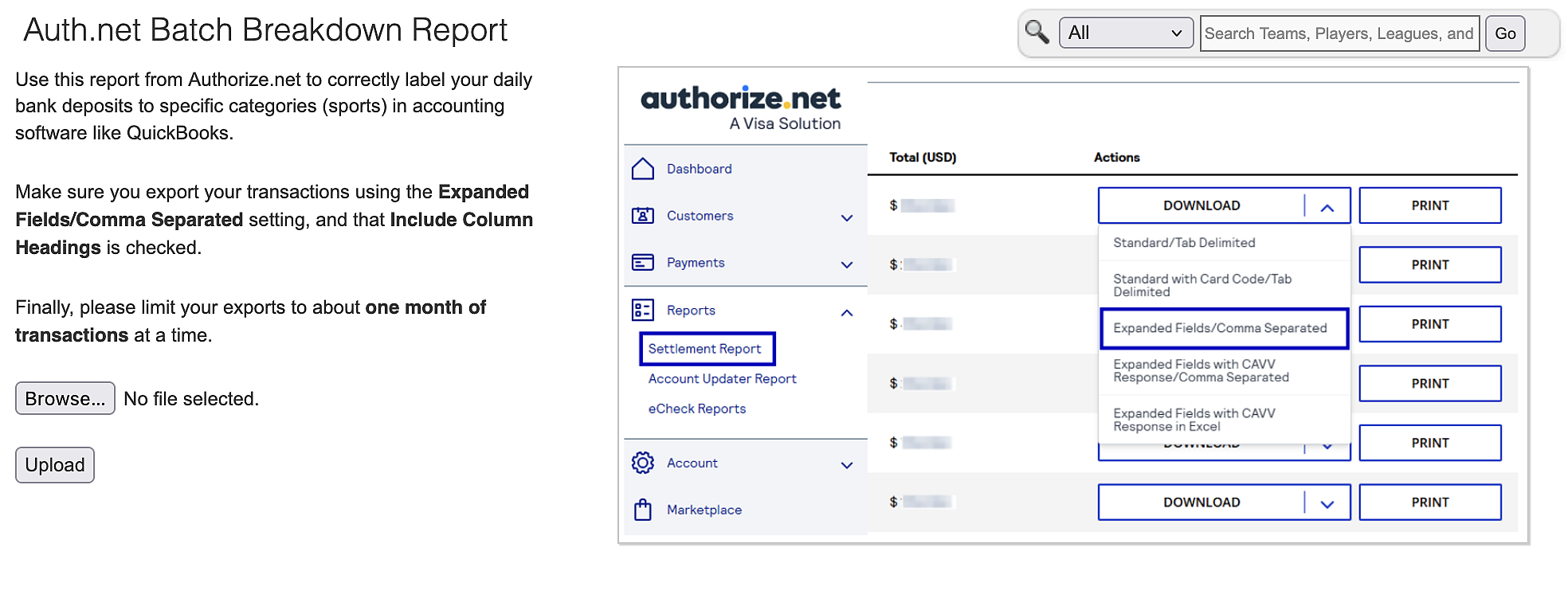Click the Marketplace menu label
The height and width of the screenshot is (602, 1568).
click(x=704, y=510)
